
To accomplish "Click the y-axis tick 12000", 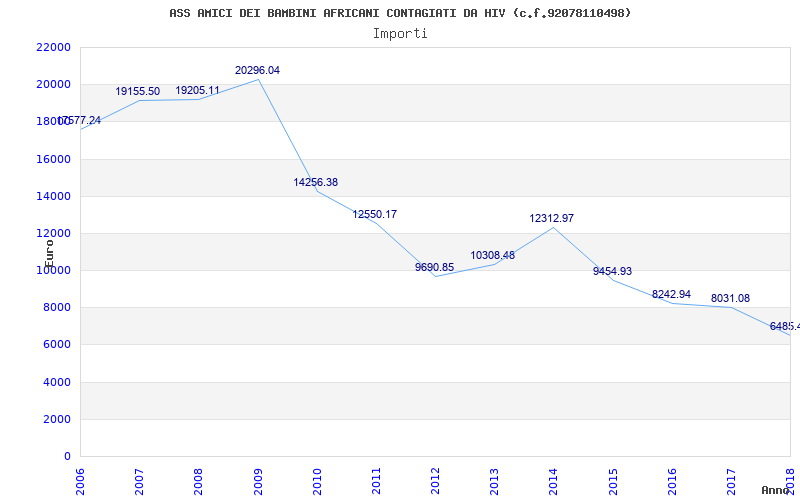I will pyautogui.click(x=54, y=233).
